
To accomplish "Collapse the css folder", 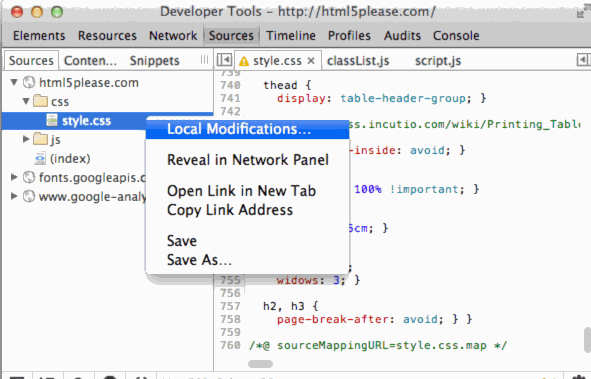I will click(x=26, y=101).
